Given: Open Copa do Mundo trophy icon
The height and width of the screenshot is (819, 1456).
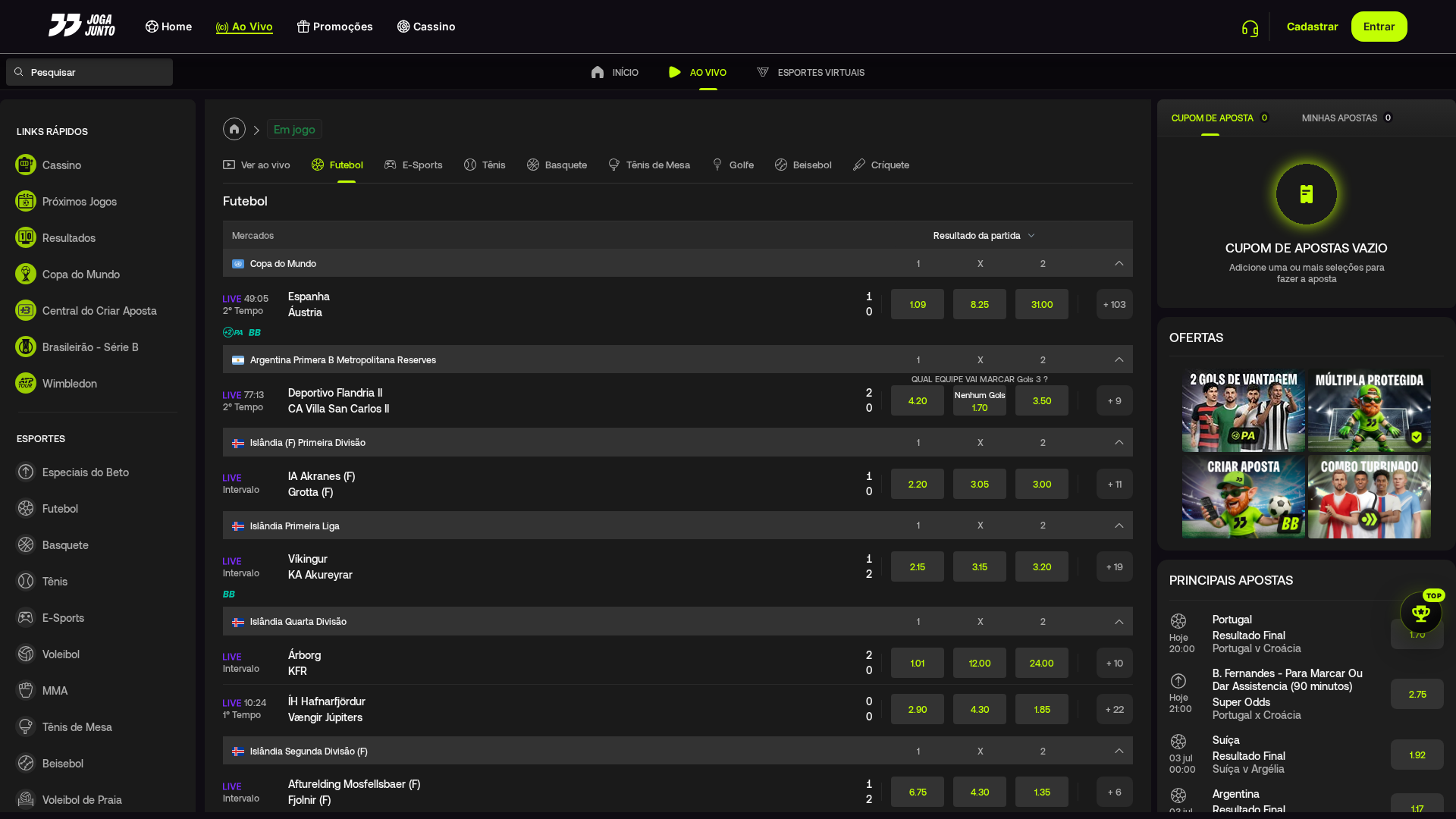Looking at the screenshot, I should 26,274.
